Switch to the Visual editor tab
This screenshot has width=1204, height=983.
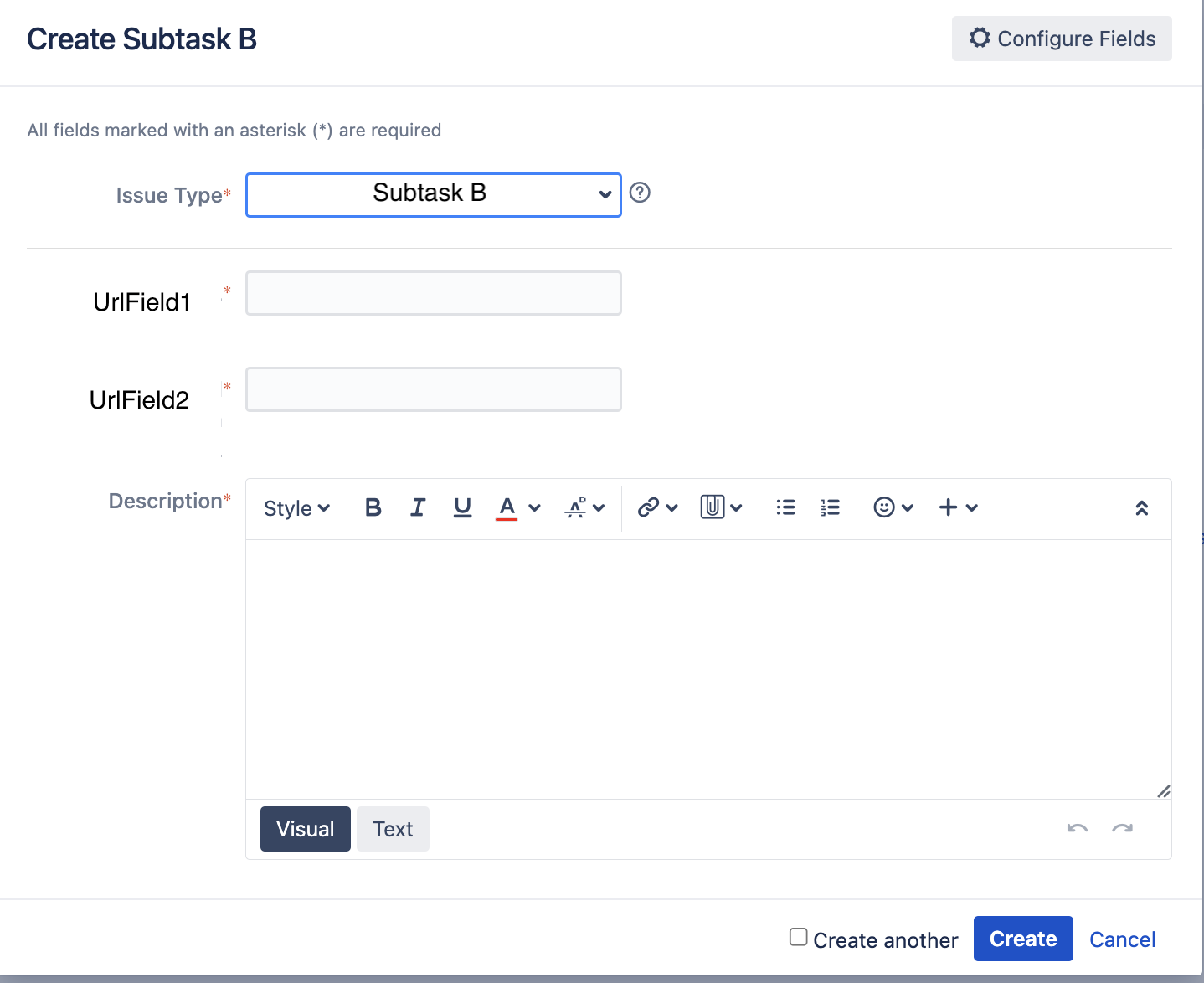point(306,829)
